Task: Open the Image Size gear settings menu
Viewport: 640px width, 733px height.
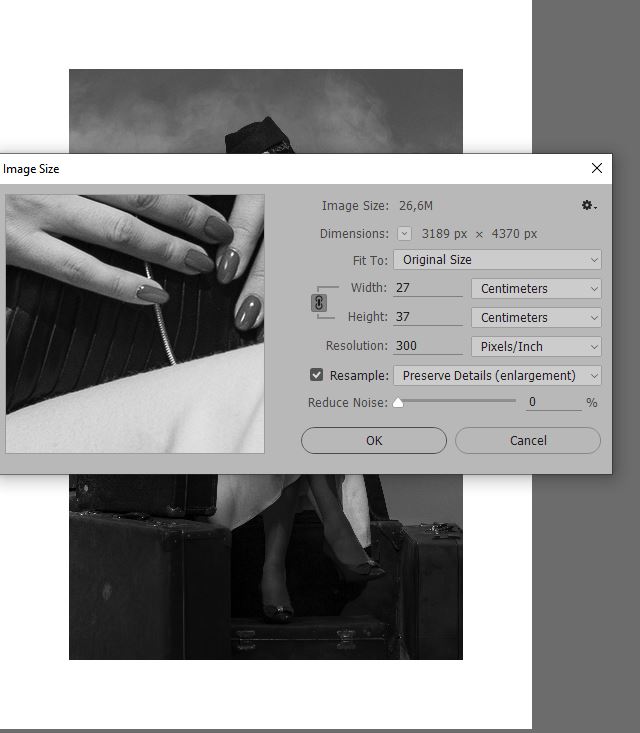Action: point(589,205)
